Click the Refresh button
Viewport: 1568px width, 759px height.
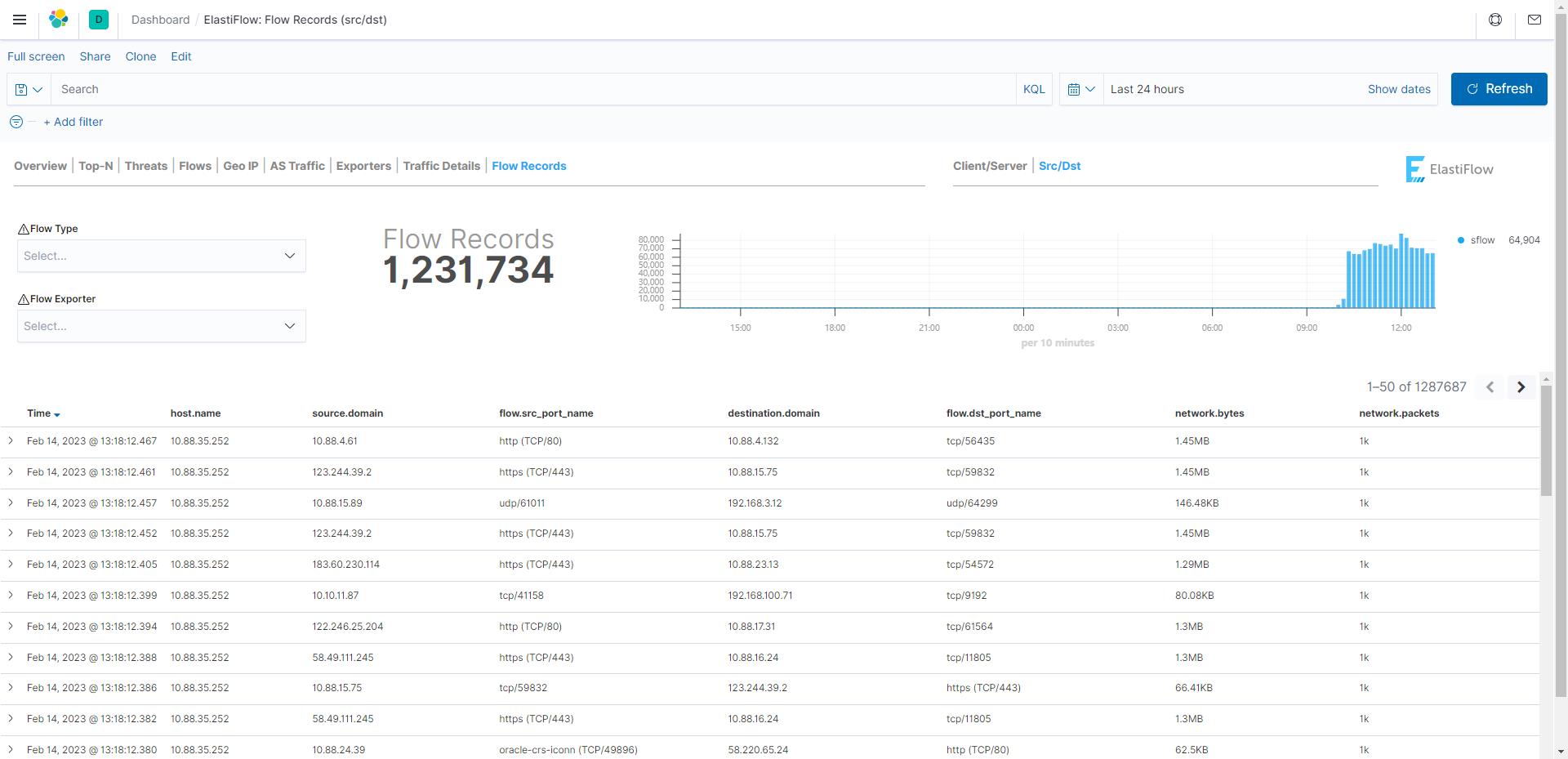coord(1499,89)
